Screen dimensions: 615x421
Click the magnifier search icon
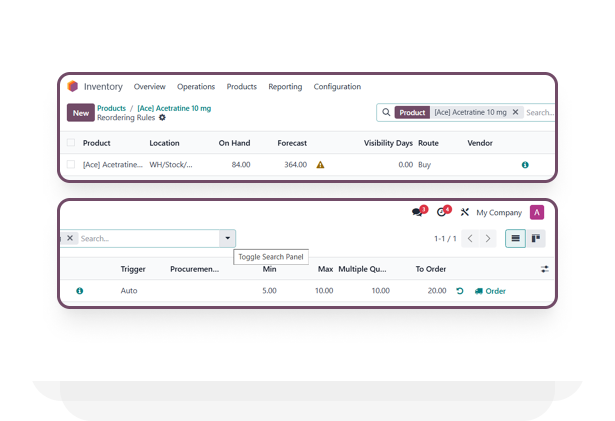(x=386, y=112)
